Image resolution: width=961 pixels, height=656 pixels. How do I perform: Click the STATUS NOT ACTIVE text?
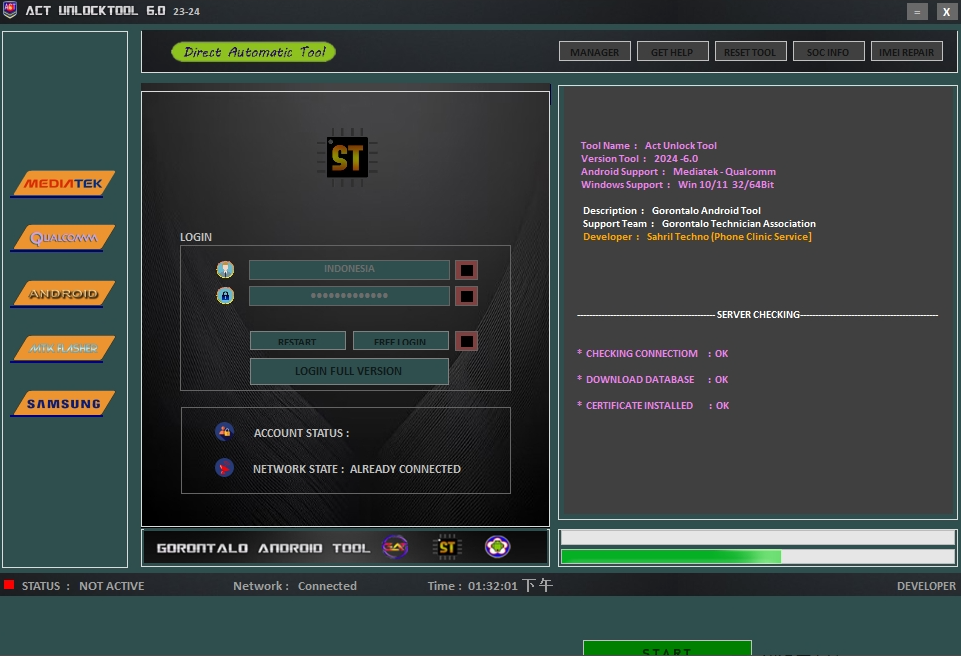click(83, 585)
